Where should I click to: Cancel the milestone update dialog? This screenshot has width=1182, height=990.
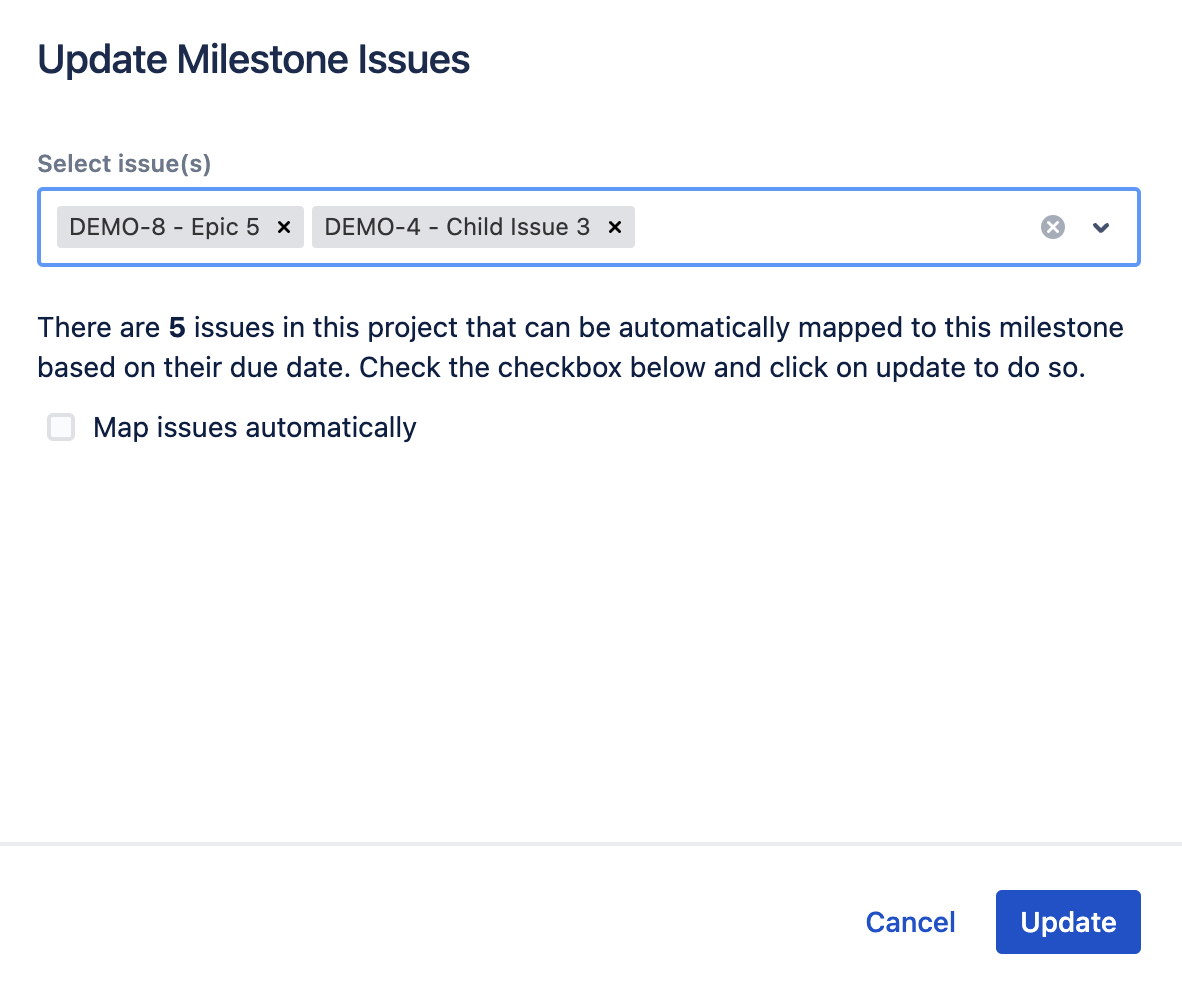coord(910,922)
